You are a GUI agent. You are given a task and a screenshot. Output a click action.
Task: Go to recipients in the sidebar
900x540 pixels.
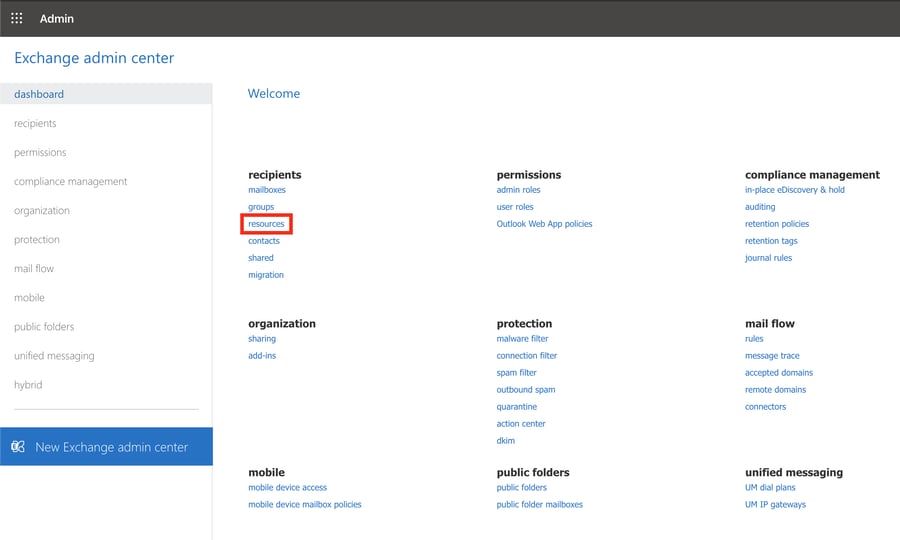point(35,123)
